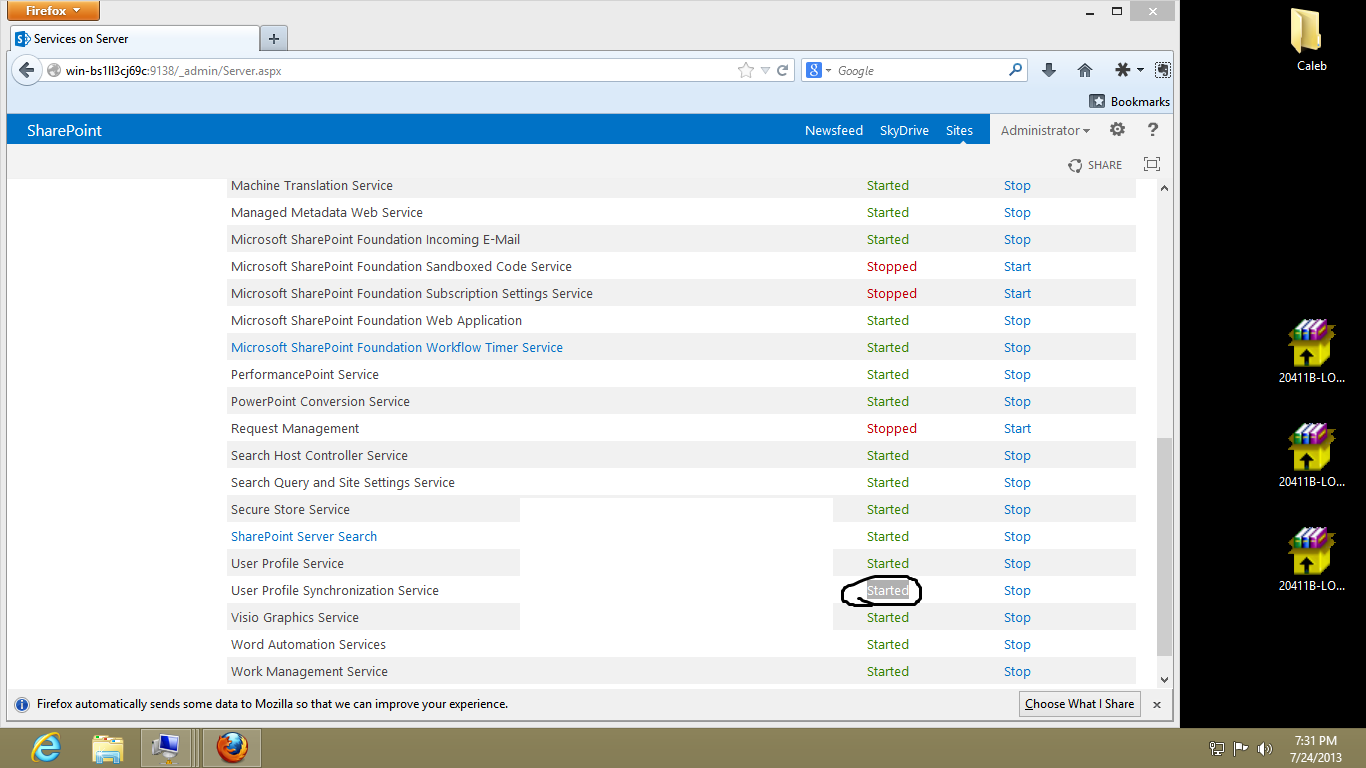The width and height of the screenshot is (1366, 768).
Task: Go to the browser home page
Action: click(x=1085, y=70)
